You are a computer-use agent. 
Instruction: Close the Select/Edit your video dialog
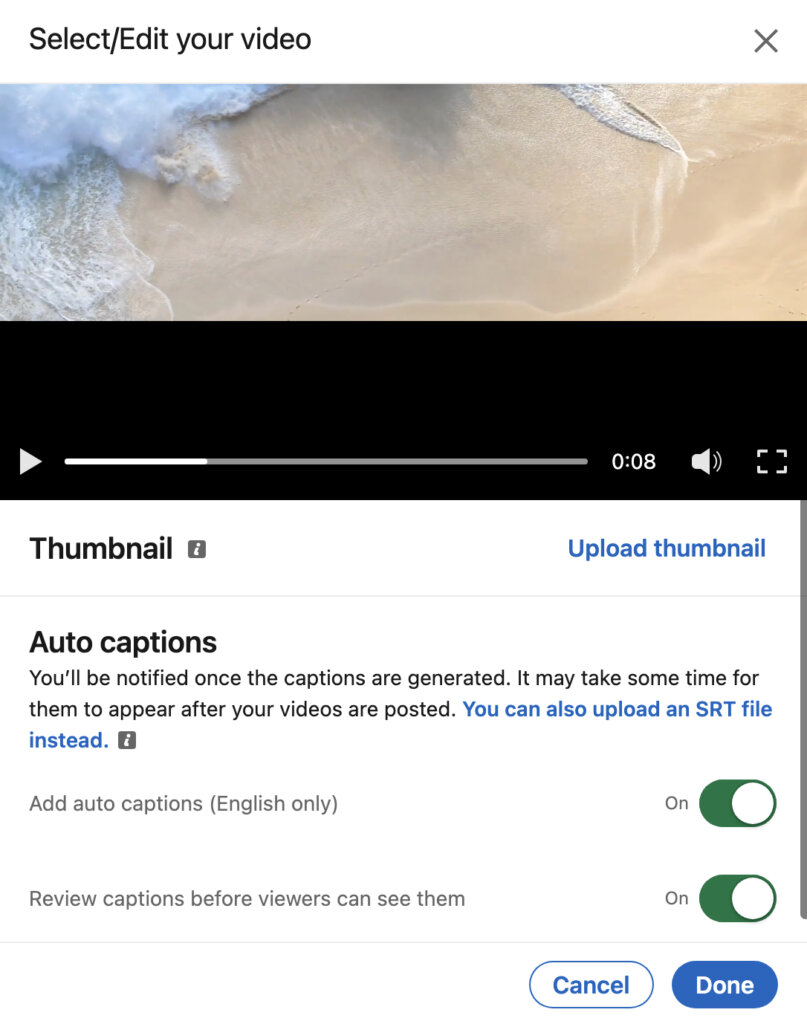coord(765,40)
